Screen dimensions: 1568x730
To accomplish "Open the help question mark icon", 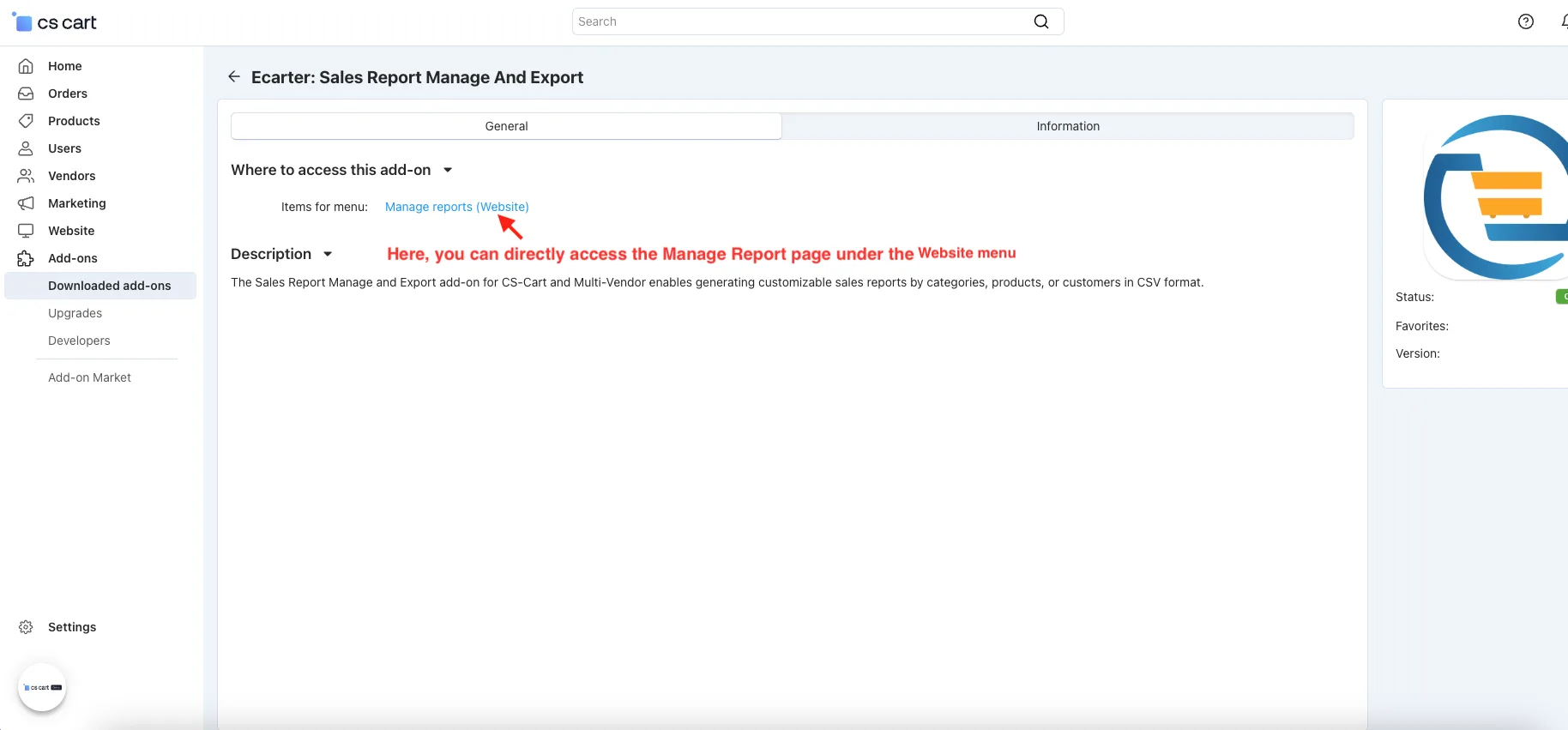I will (1526, 21).
